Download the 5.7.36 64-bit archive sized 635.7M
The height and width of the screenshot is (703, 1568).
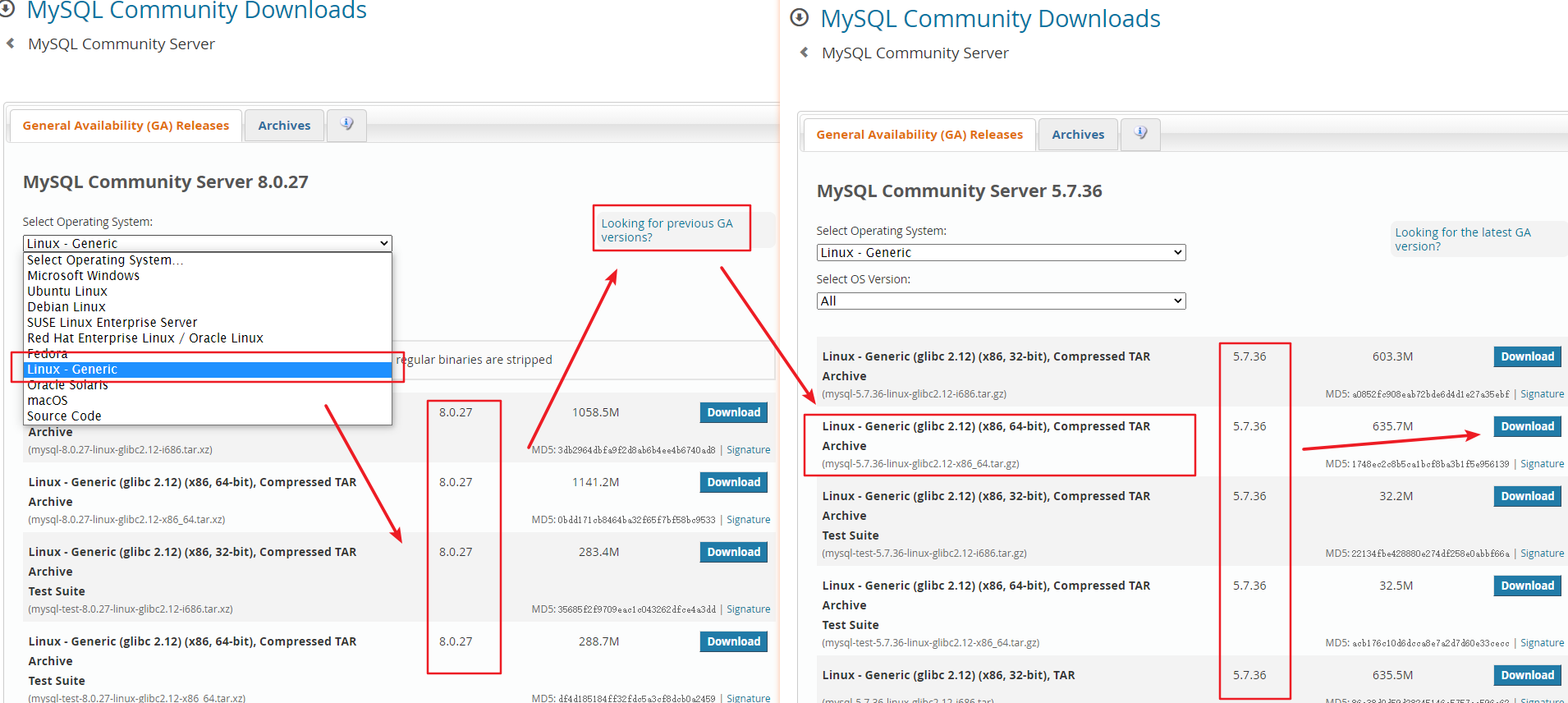(x=1527, y=426)
